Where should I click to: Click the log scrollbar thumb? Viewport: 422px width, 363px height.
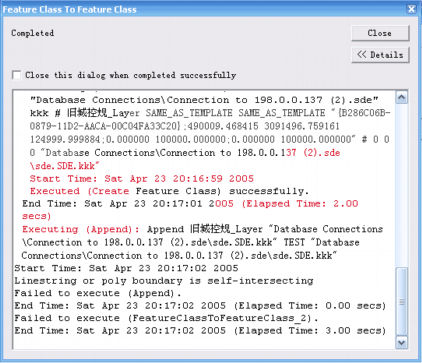click(401, 302)
